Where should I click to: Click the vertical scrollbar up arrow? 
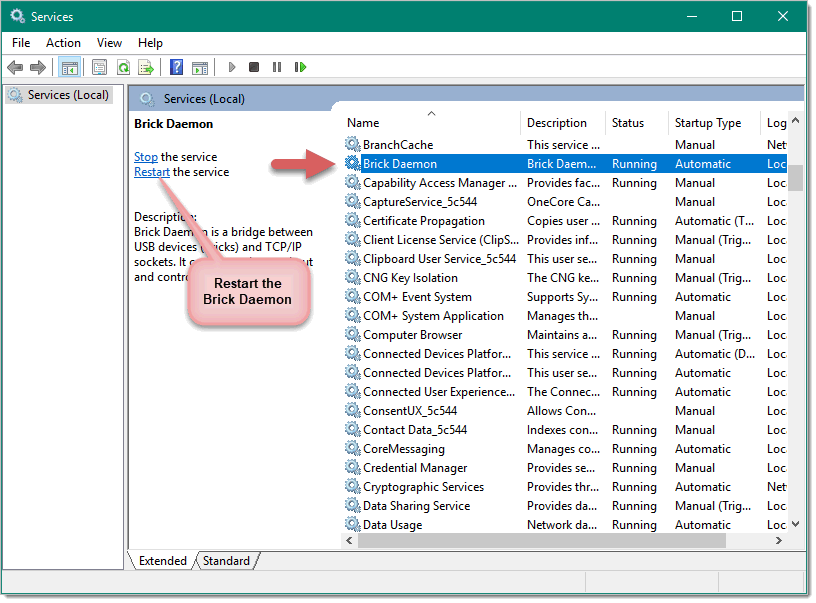click(x=795, y=120)
